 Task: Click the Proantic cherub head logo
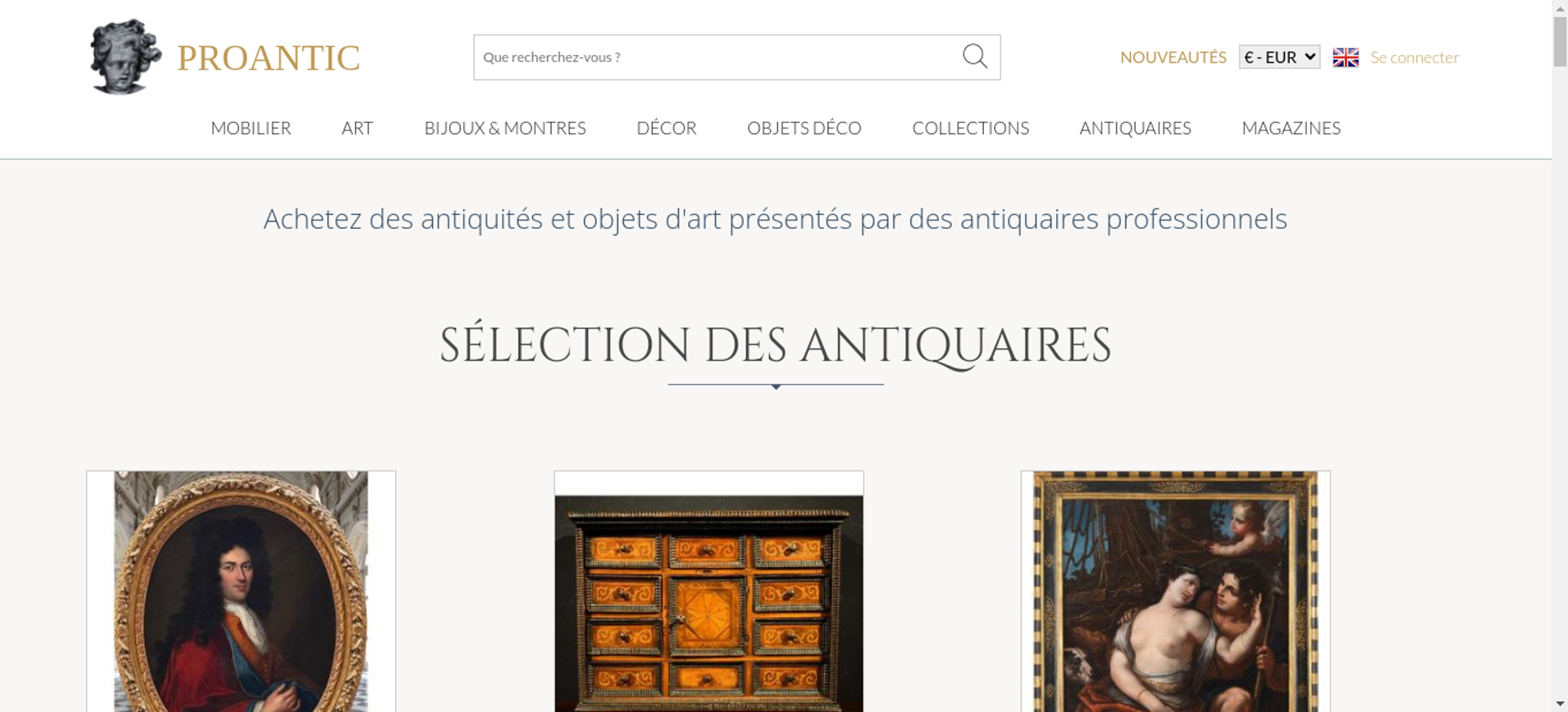[x=125, y=57]
